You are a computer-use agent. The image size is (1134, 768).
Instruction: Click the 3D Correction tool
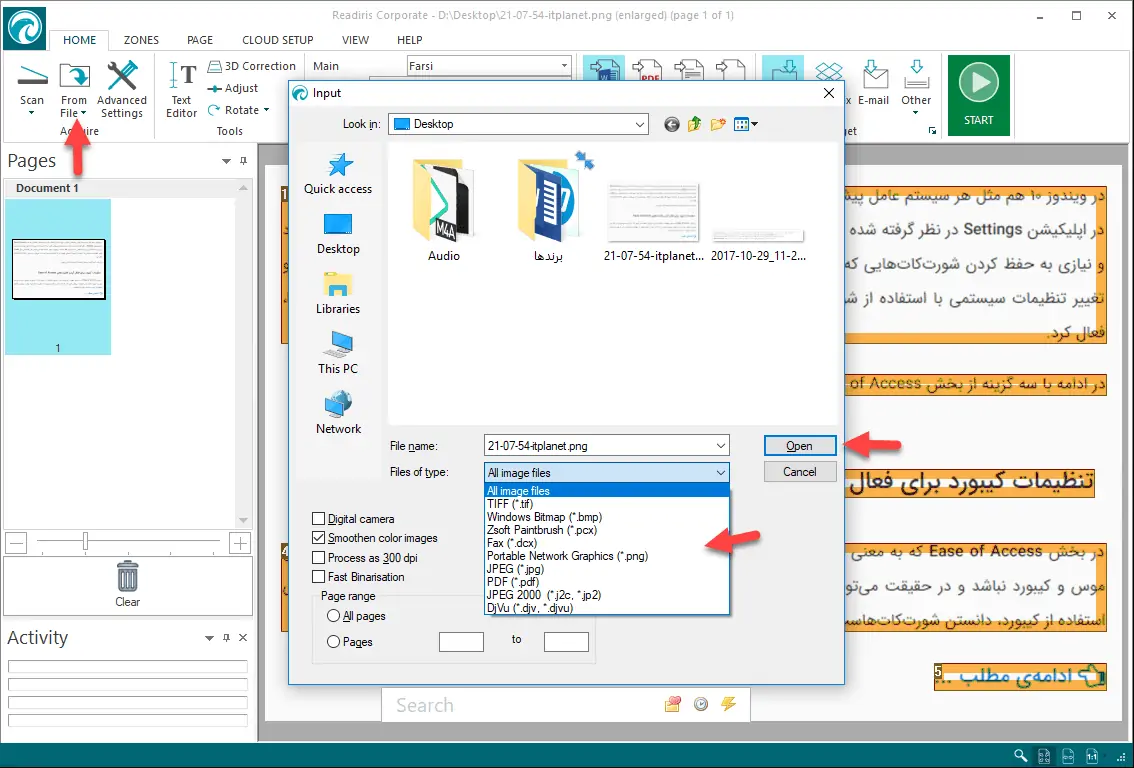[x=252, y=66]
